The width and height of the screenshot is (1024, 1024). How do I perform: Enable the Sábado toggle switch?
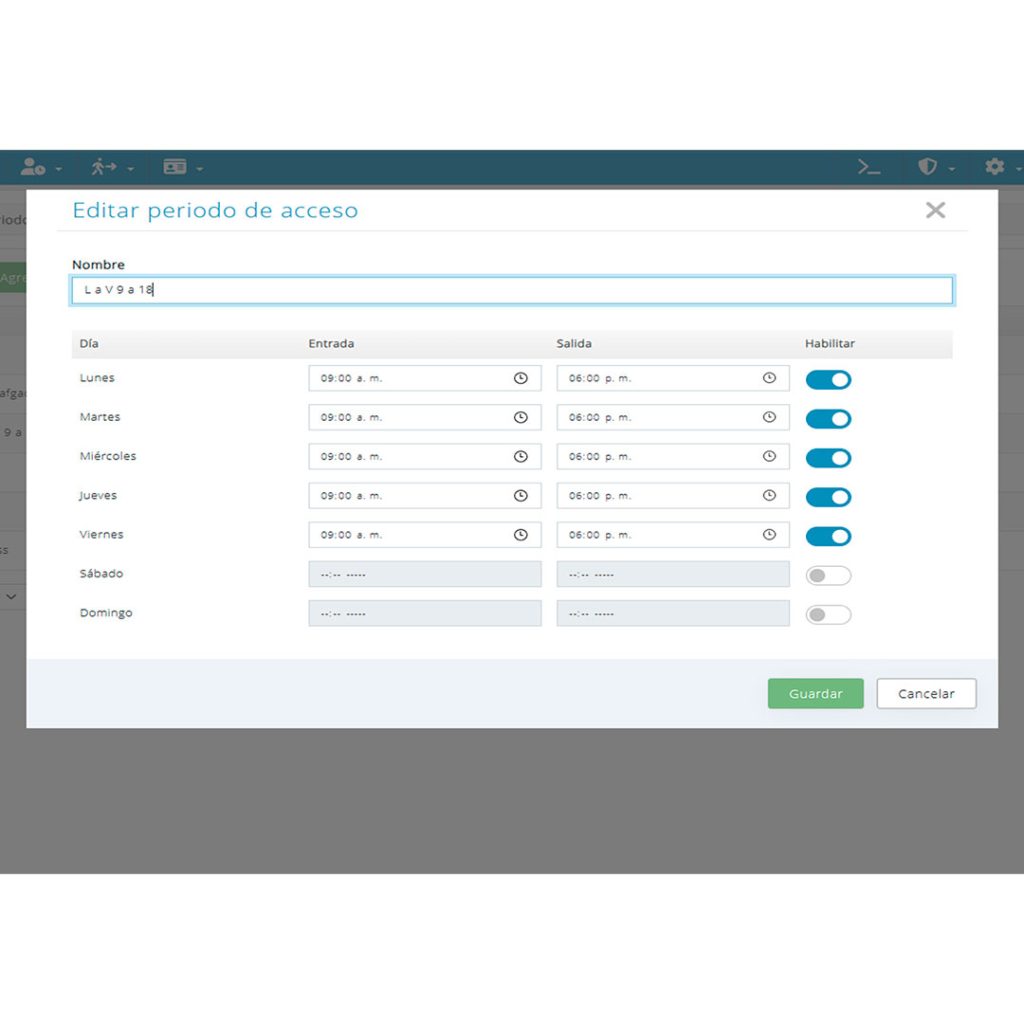click(x=828, y=575)
